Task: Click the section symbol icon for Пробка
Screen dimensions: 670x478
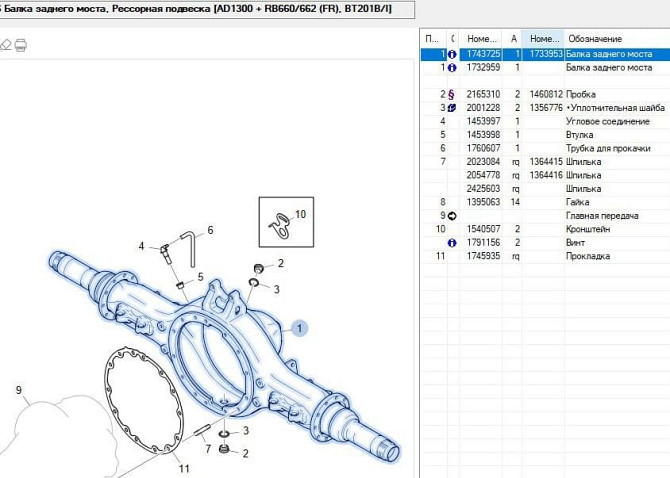Action: tap(451, 94)
